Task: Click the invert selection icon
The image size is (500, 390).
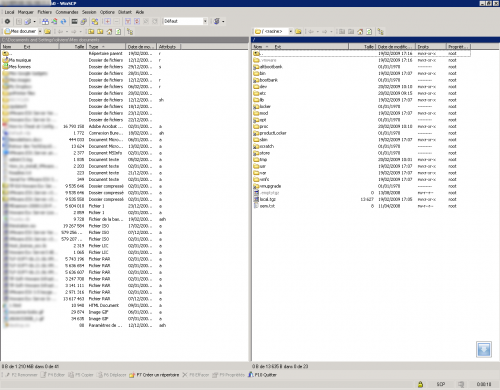Action: (x=137, y=21)
